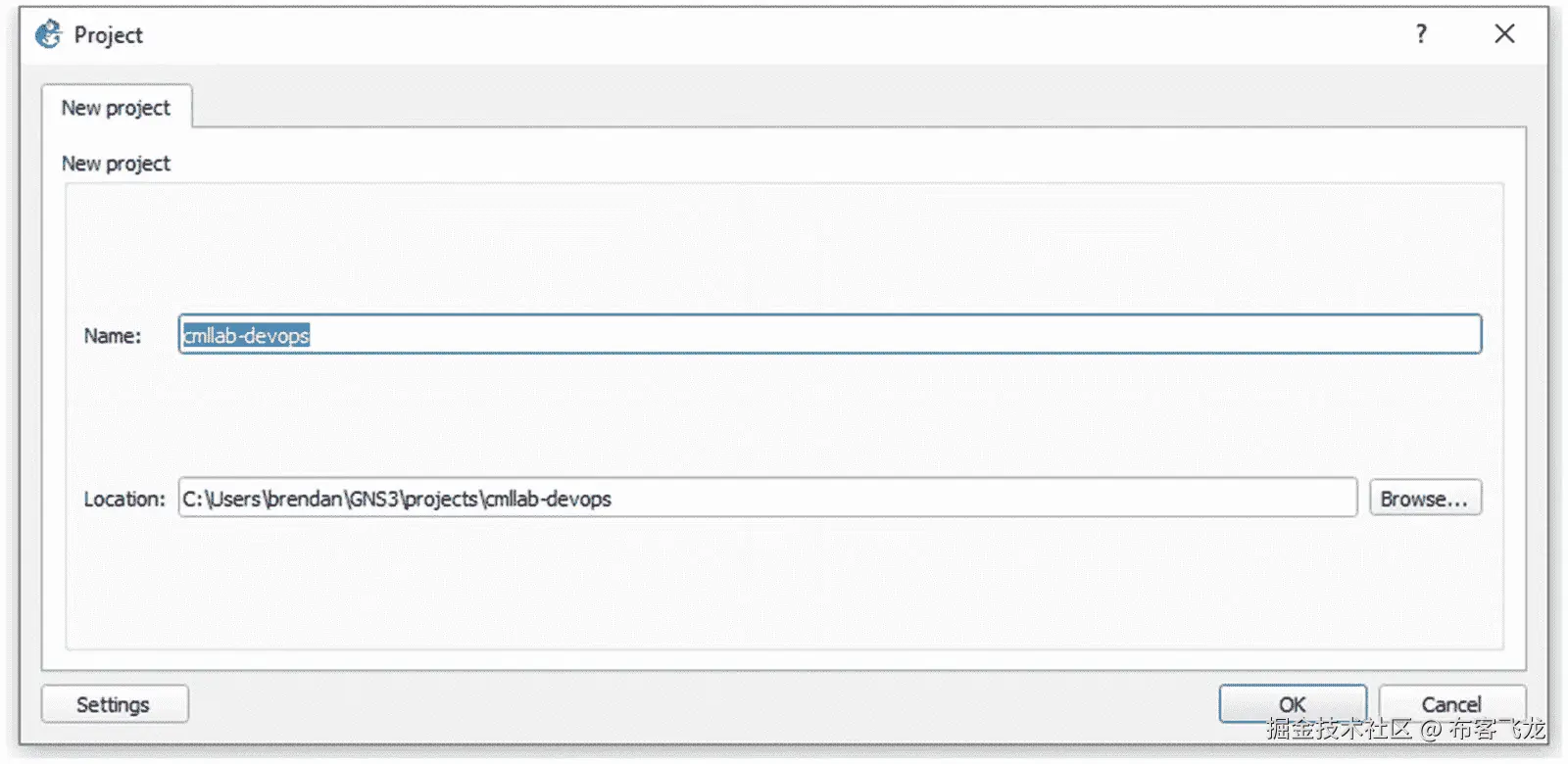The height and width of the screenshot is (764, 1568).
Task: Switch to the New project tab
Action: tap(116, 108)
